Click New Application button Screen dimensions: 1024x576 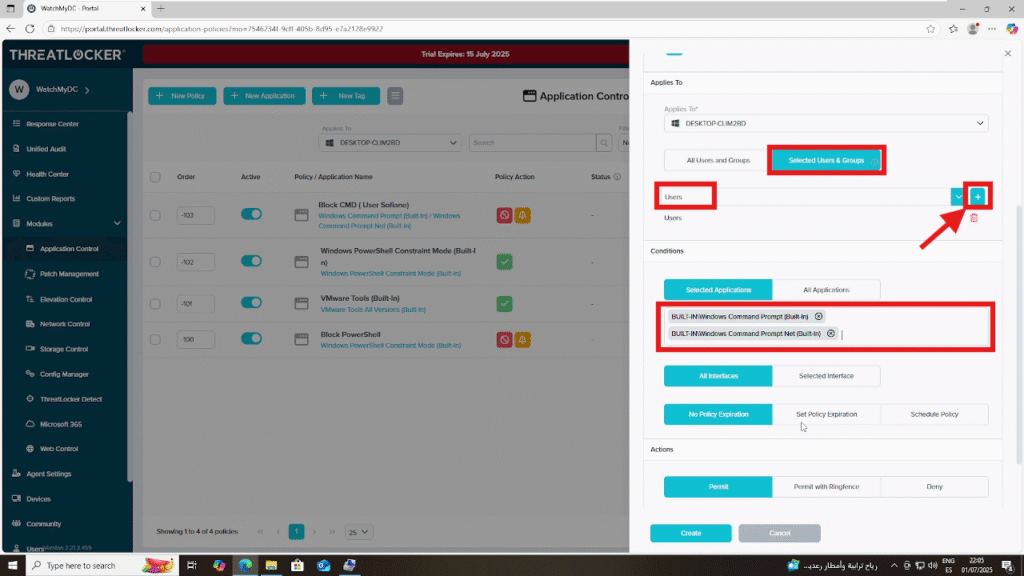pyautogui.click(x=264, y=96)
